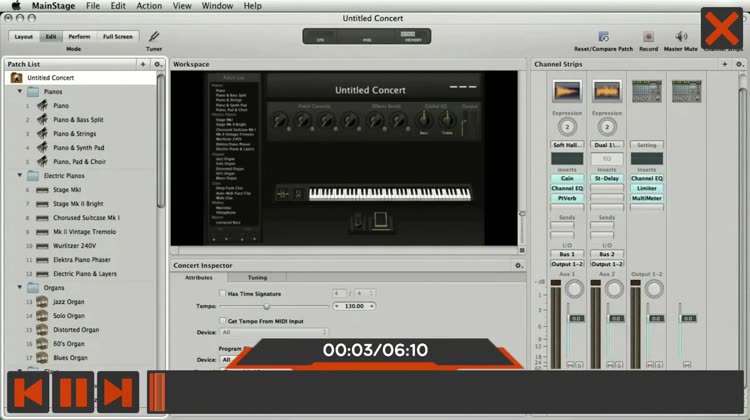Image resolution: width=750 pixels, height=420 pixels.
Task: Add a new patch with the Patch List plus
Action: [x=143, y=64]
